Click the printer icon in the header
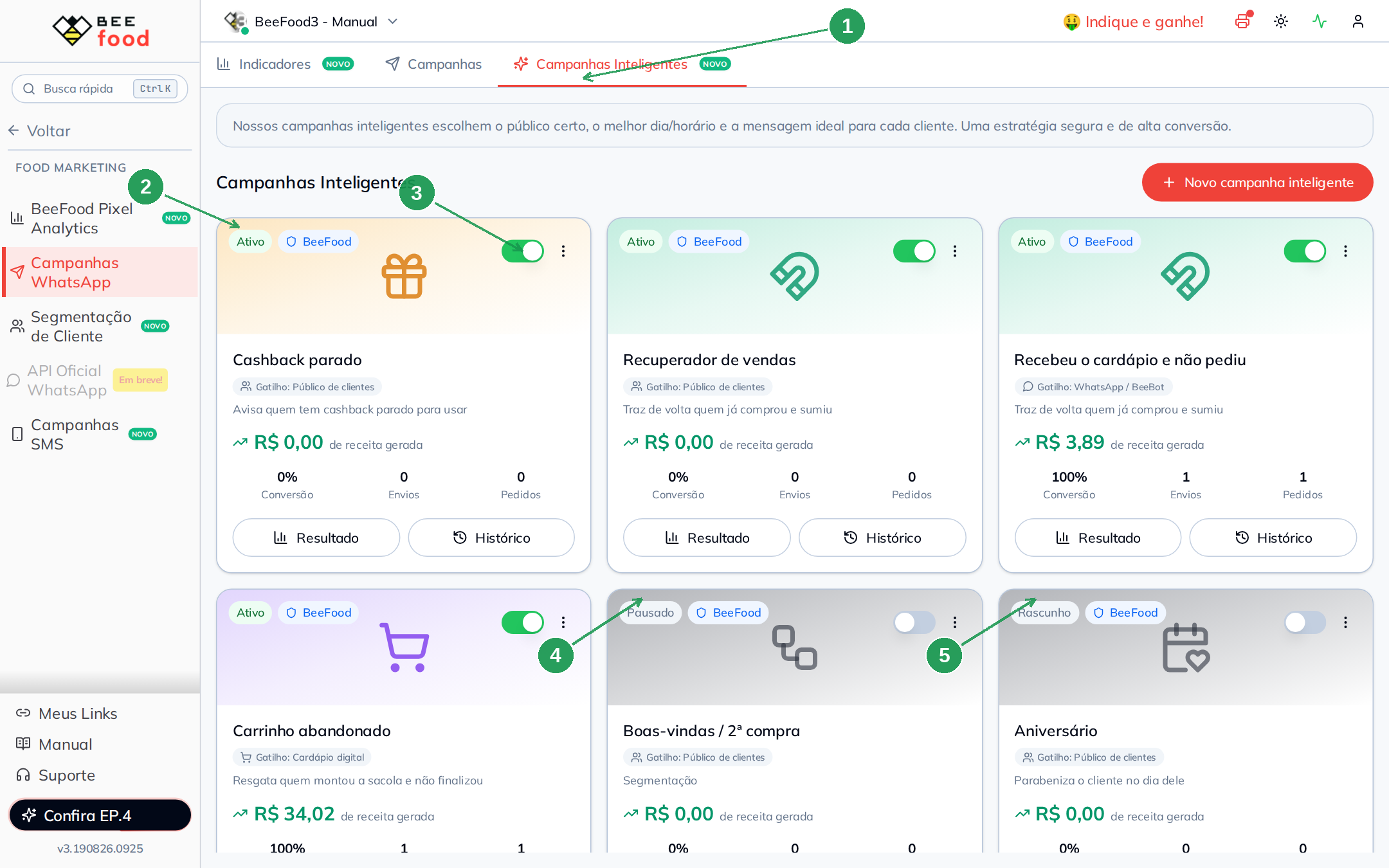 [1243, 21]
